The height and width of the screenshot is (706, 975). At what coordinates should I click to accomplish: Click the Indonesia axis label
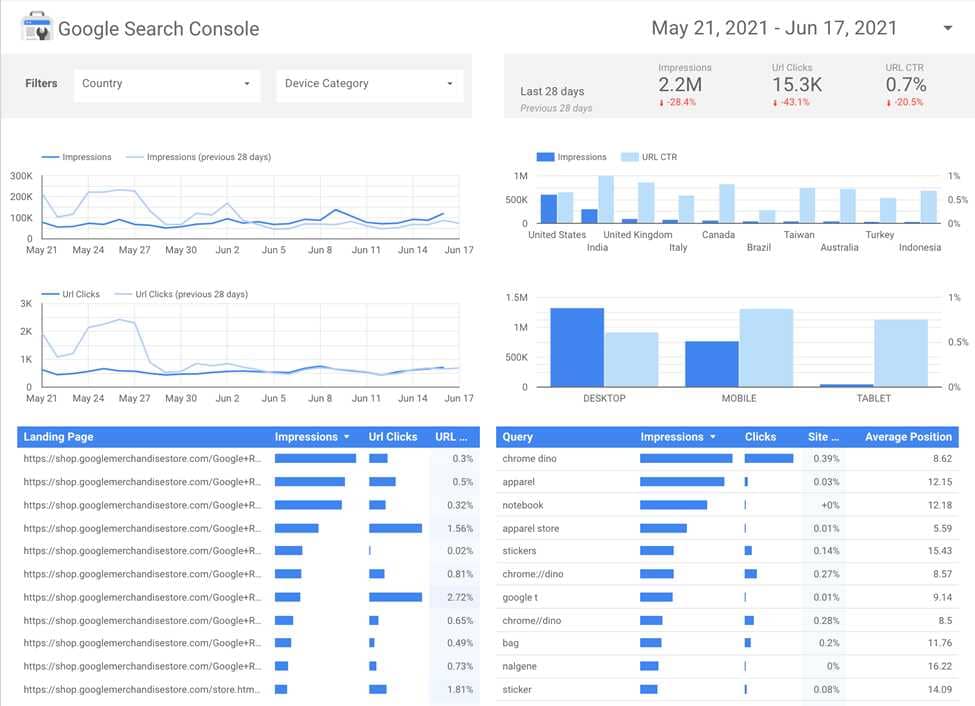coord(920,248)
